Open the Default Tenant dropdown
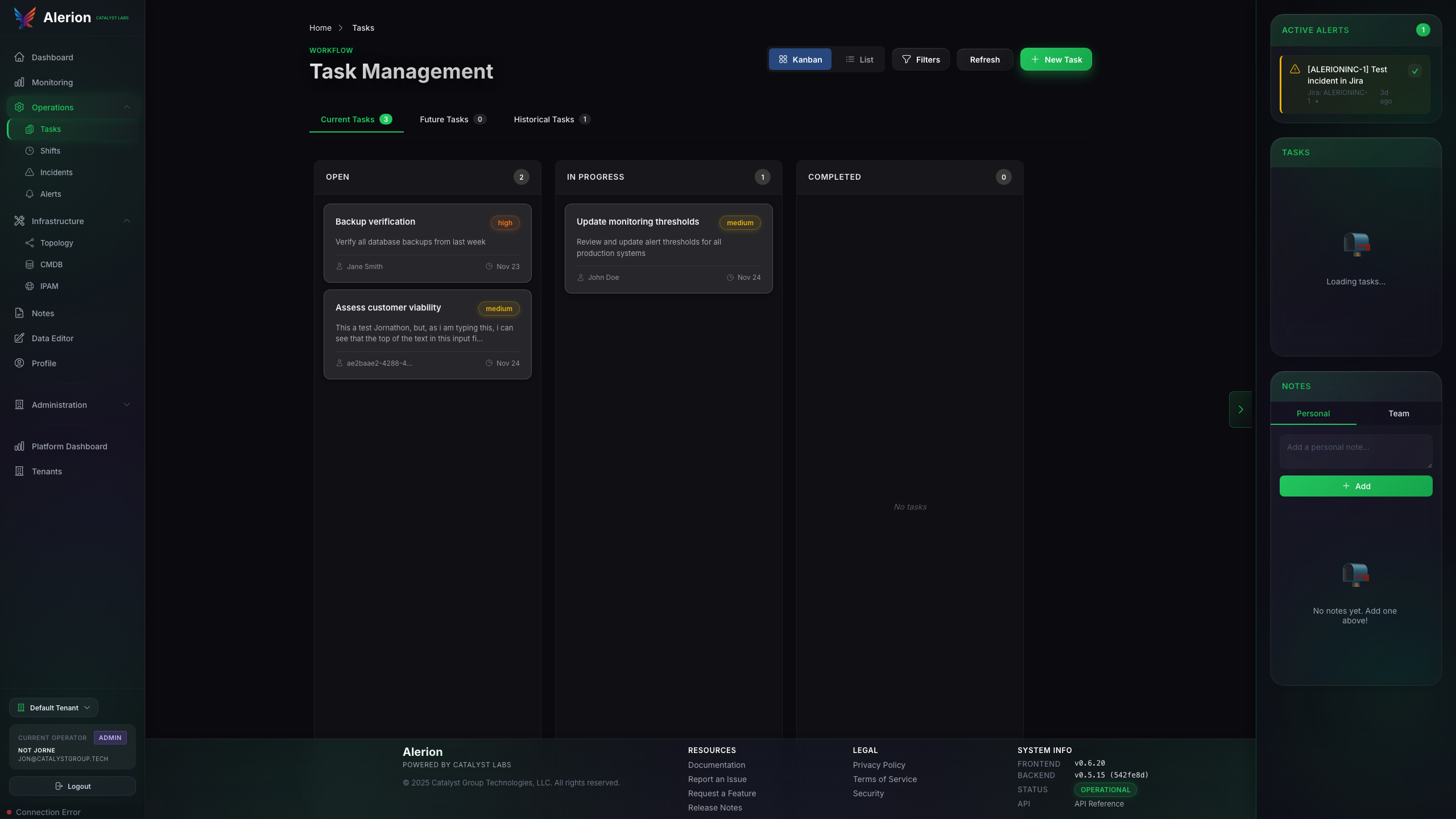Viewport: 1456px width, 819px height. click(53, 708)
